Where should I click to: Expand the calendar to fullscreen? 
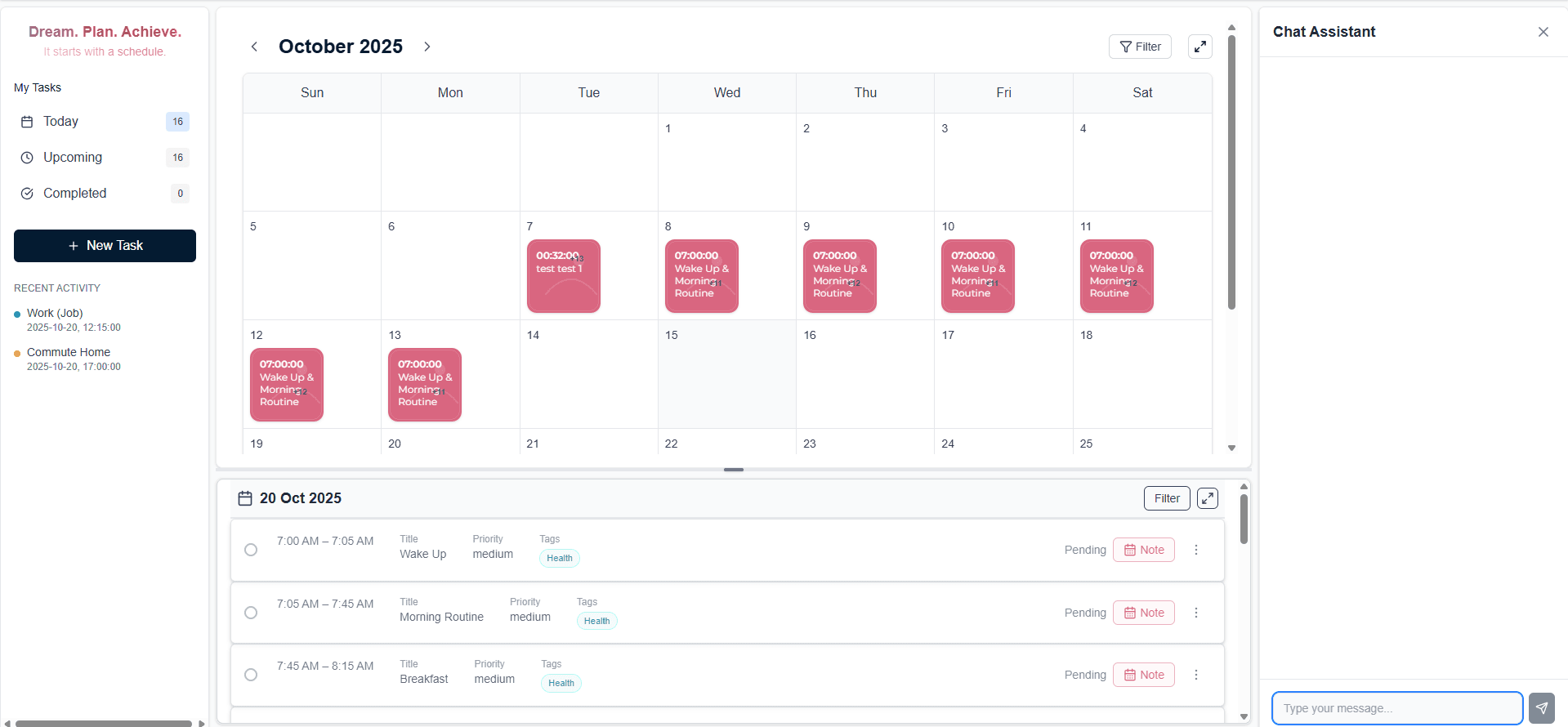[x=1199, y=47]
